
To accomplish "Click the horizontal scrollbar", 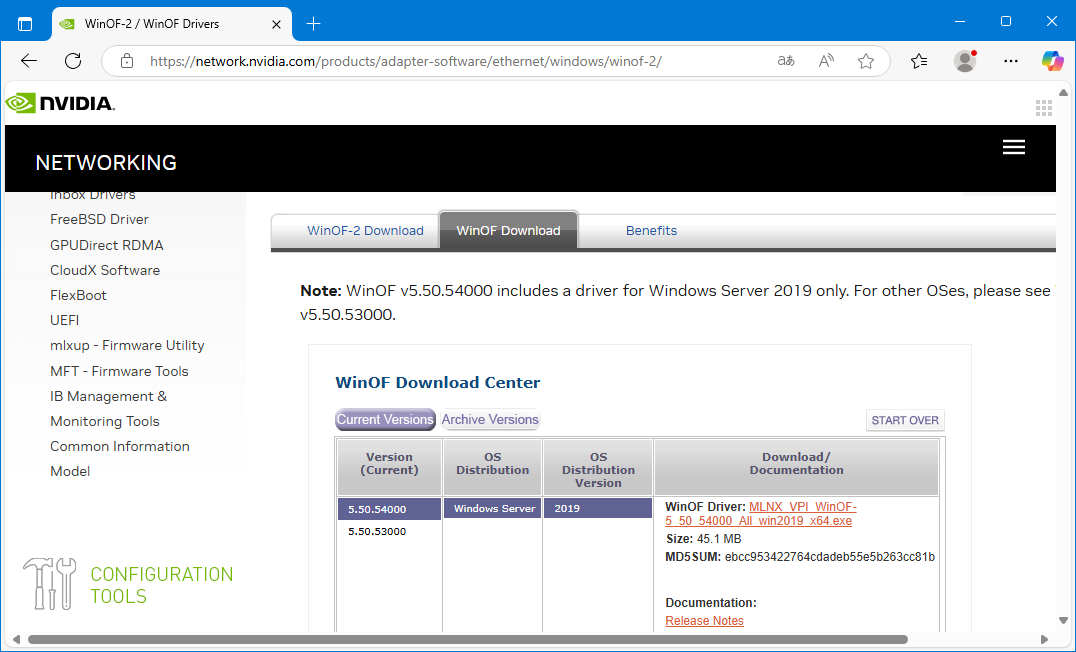I will 467,639.
